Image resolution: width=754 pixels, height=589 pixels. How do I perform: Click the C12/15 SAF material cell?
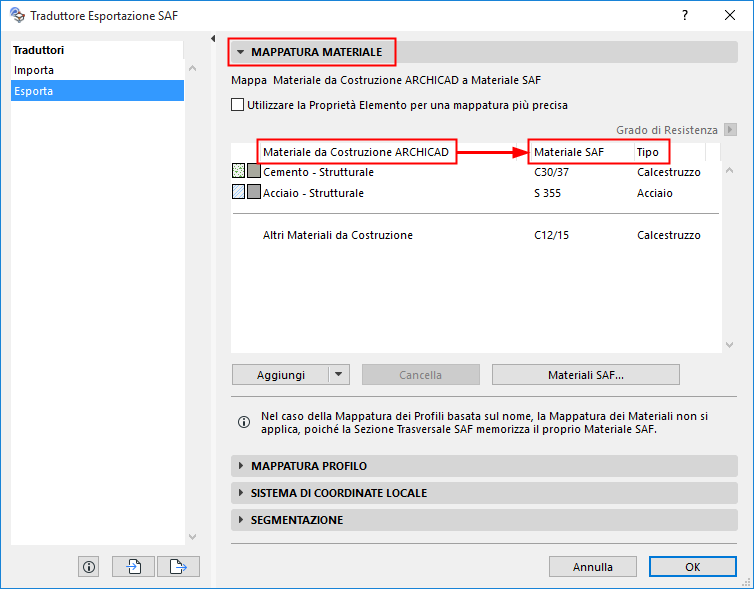[x=552, y=235]
